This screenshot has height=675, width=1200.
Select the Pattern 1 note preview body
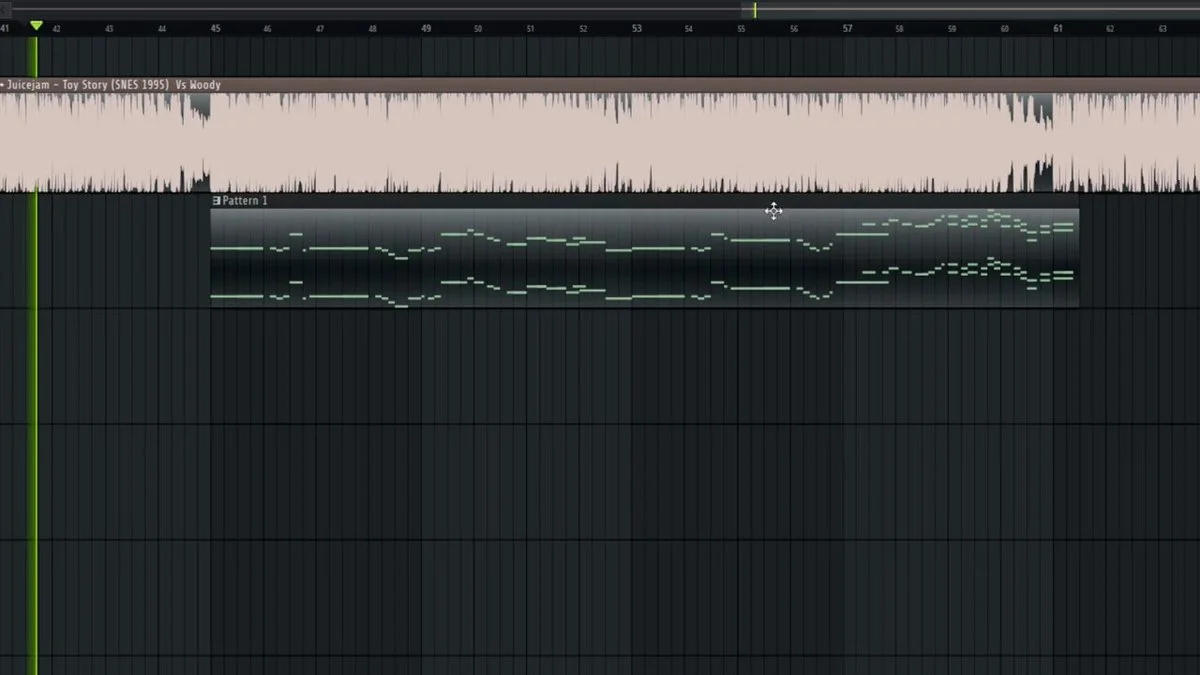[645, 258]
